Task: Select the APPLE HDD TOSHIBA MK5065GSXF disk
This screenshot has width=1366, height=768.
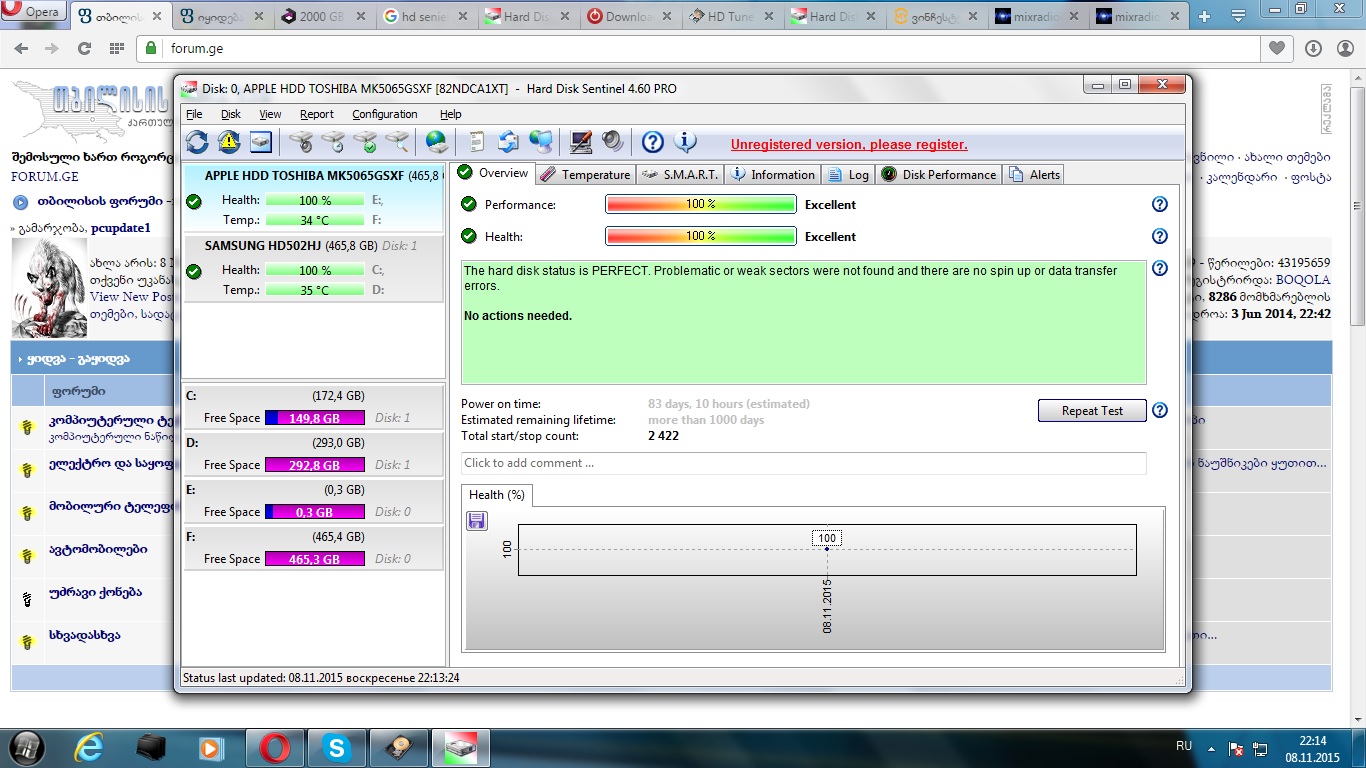Action: click(x=313, y=198)
